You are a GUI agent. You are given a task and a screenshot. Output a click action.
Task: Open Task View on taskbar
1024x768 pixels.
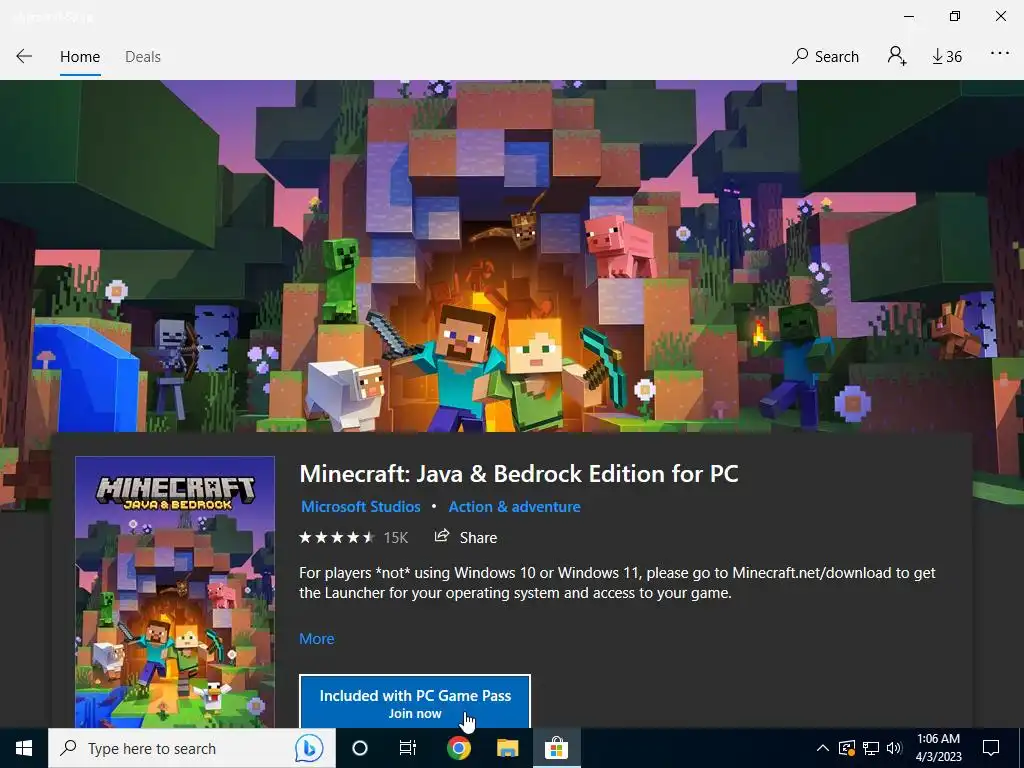pyautogui.click(x=408, y=748)
